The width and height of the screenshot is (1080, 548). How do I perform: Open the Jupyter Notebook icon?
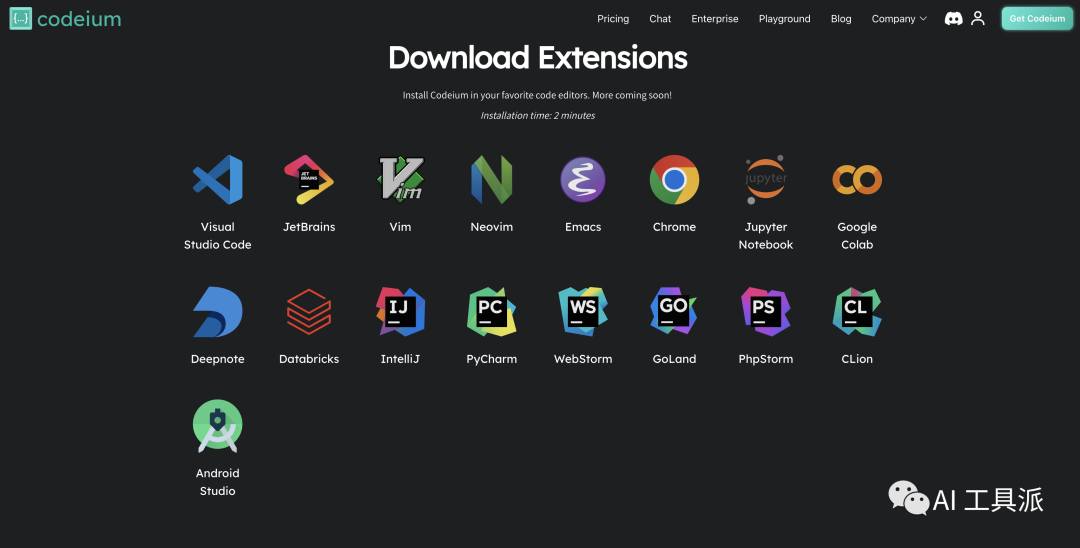tap(765, 180)
